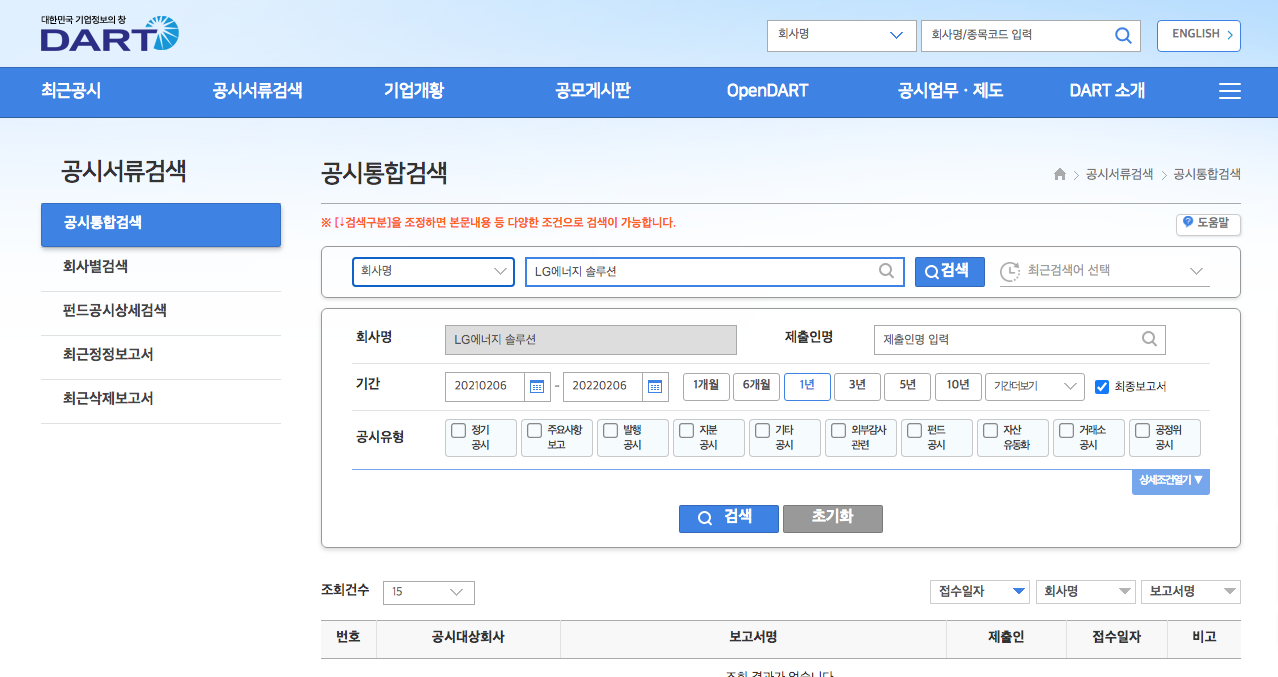
Task: Click the 도움말 help button
Action: click(x=1208, y=224)
